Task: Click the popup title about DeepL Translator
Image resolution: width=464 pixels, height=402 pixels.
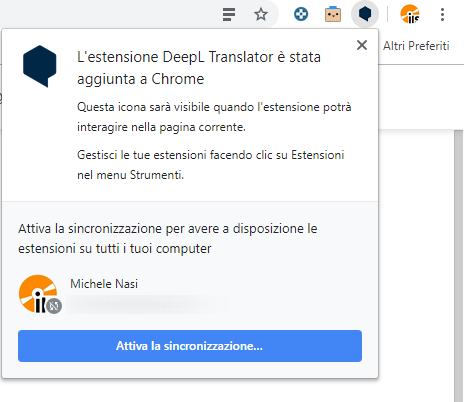Action: tap(199, 68)
